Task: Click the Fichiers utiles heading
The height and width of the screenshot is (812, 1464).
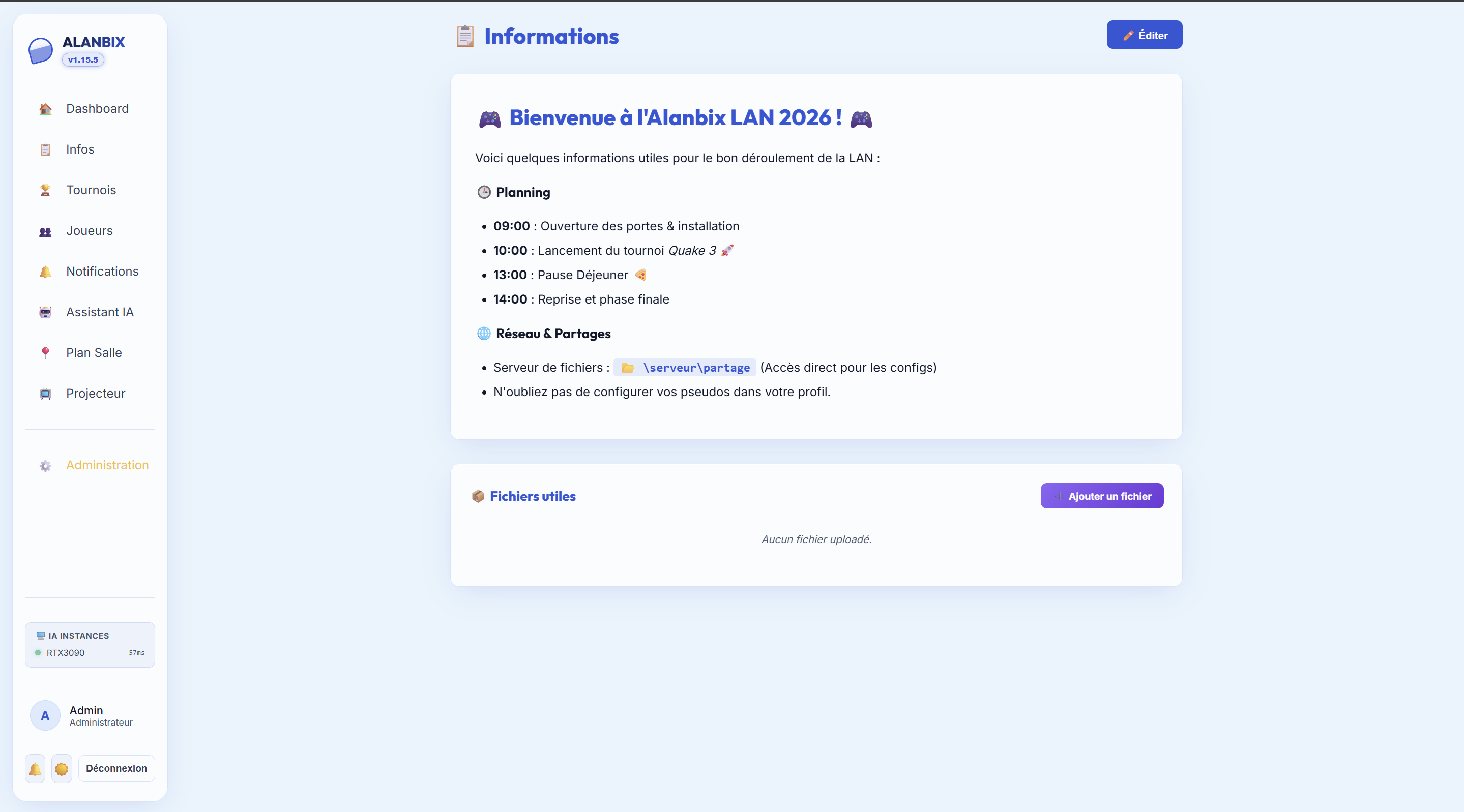Action: [x=533, y=497]
